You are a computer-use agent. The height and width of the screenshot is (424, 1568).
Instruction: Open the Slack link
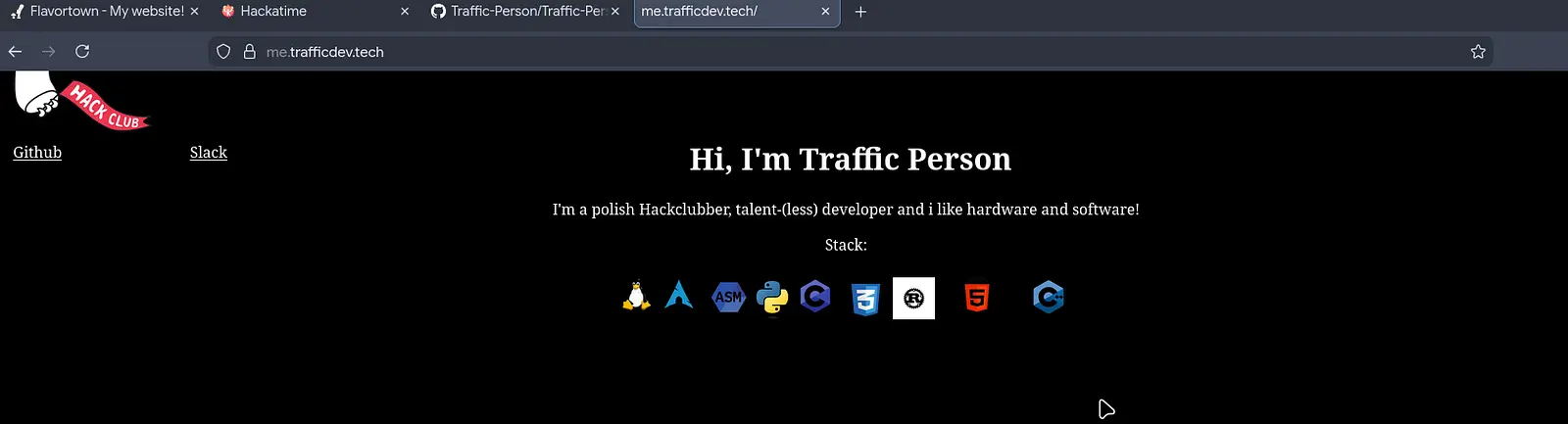point(209,153)
